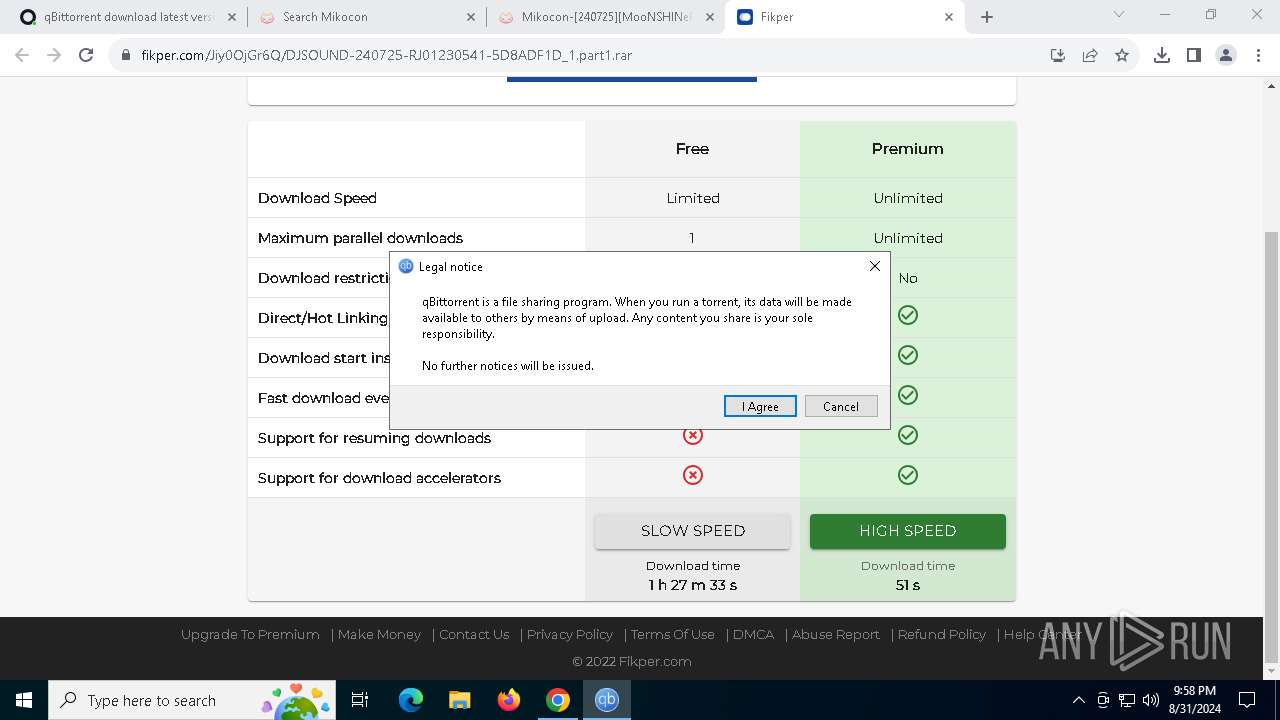The image size is (1280, 720).
Task: Open Upgrade To Premium link
Action: [x=250, y=634]
